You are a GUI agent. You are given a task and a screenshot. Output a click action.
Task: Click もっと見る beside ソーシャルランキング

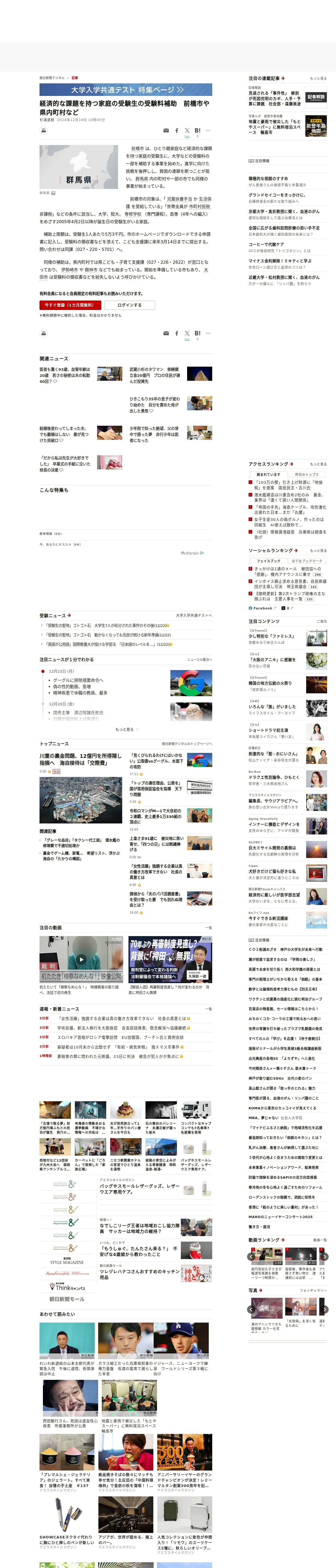[x=318, y=550]
